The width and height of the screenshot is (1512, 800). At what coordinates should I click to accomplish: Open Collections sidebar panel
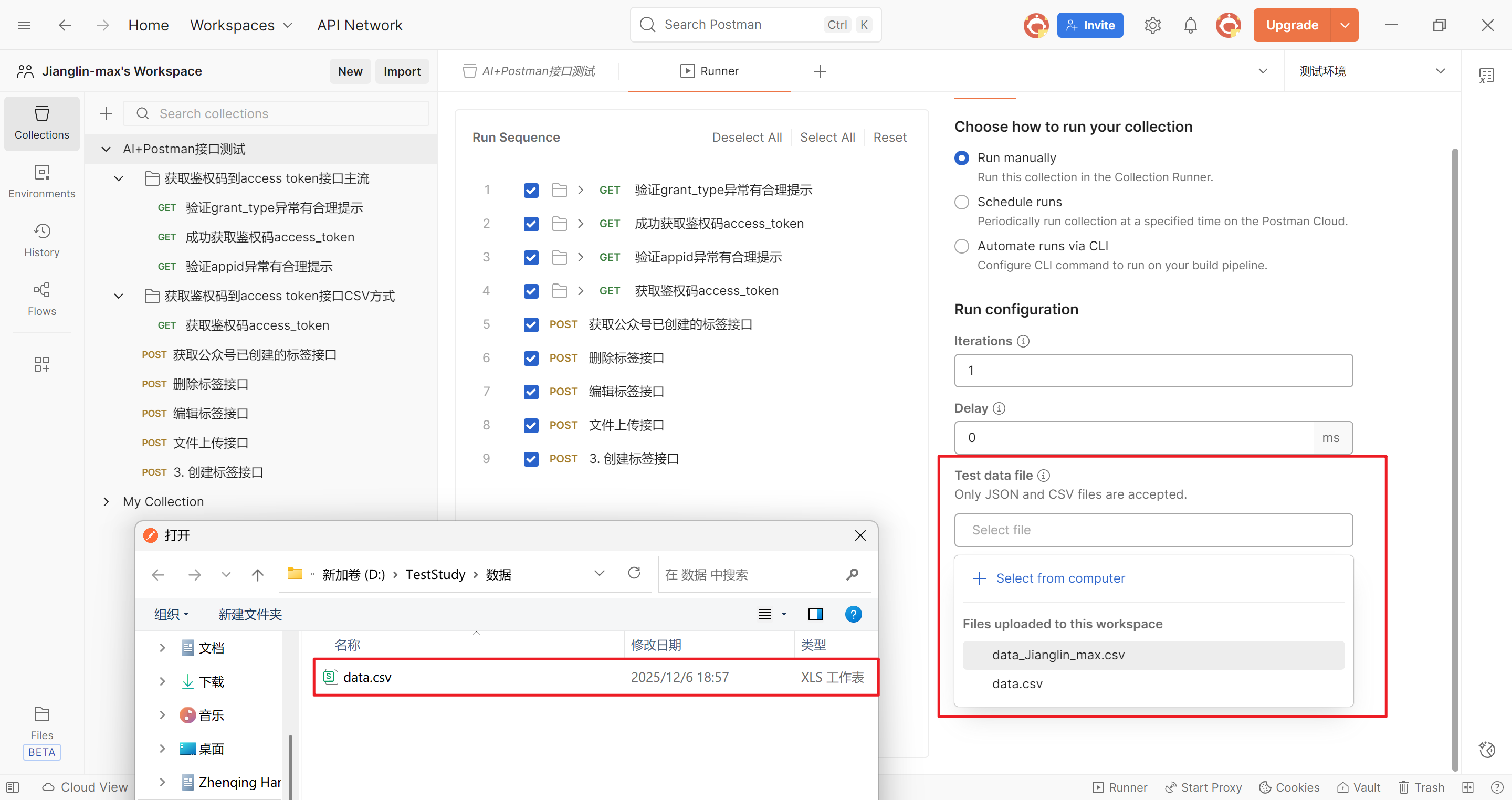click(41, 123)
